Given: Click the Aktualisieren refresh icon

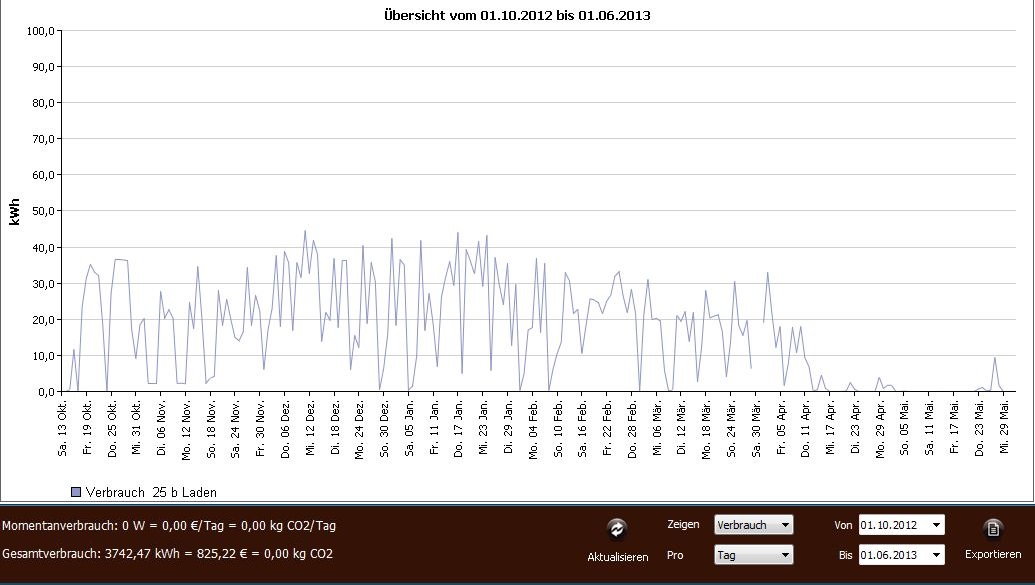Looking at the screenshot, I should tap(617, 529).
